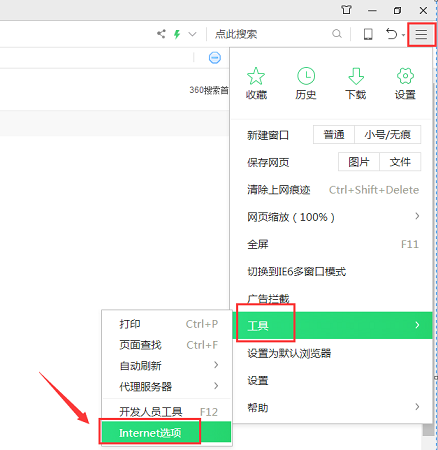This screenshot has width=438, height=450.
Task: Open the hamburger main menu icon
Action: (421, 34)
